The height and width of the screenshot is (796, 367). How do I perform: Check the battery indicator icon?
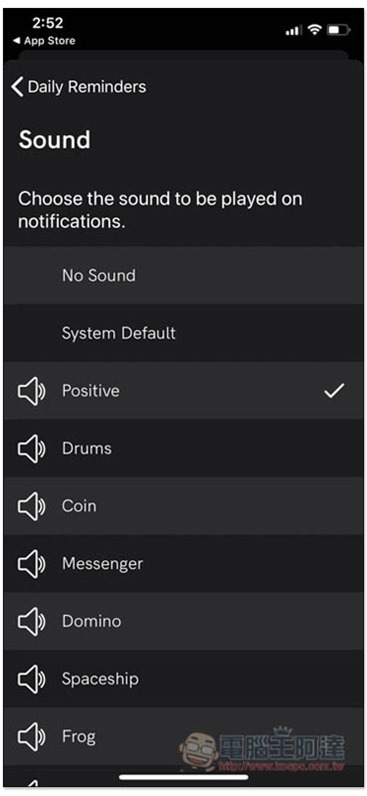339,30
